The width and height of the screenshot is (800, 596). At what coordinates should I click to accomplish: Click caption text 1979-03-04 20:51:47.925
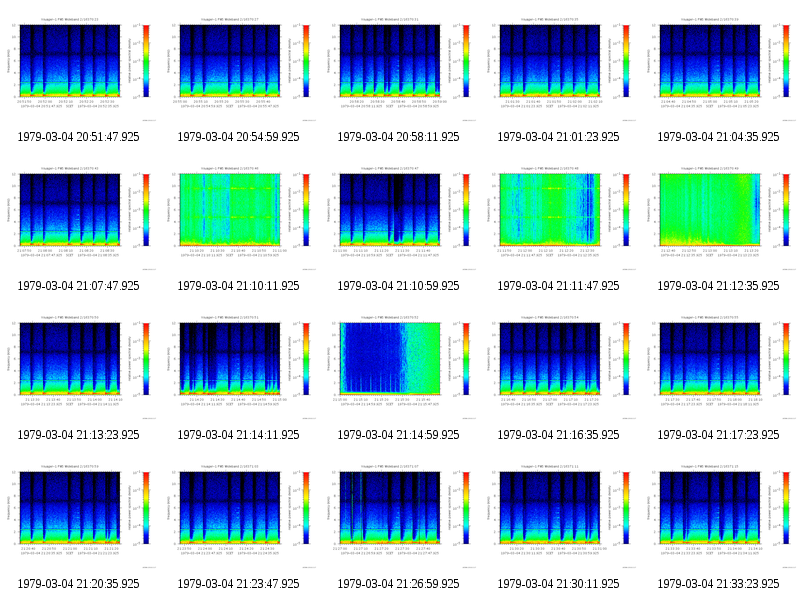[x=79, y=137]
